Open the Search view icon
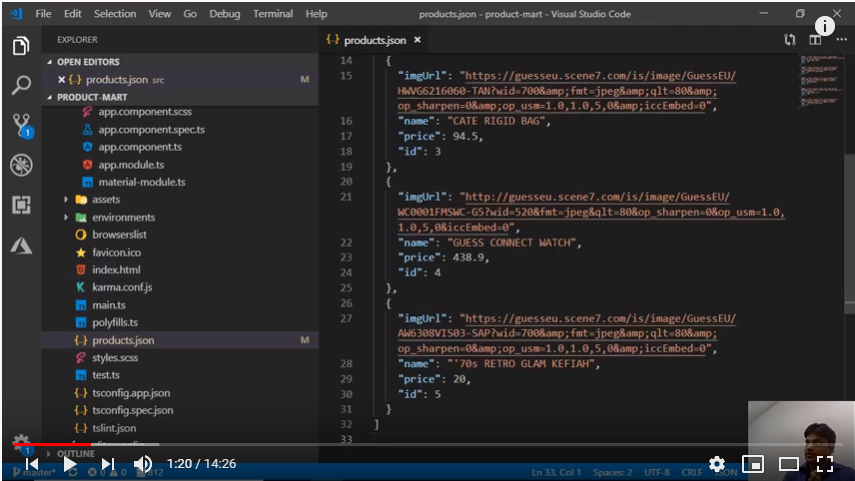The width and height of the screenshot is (855, 481). [21, 86]
